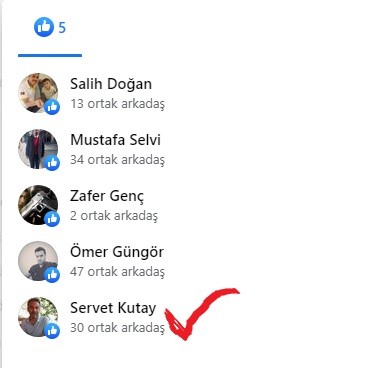The image size is (384, 368).
Task: Open Servet Kutay's profile picture
Action: (x=38, y=317)
